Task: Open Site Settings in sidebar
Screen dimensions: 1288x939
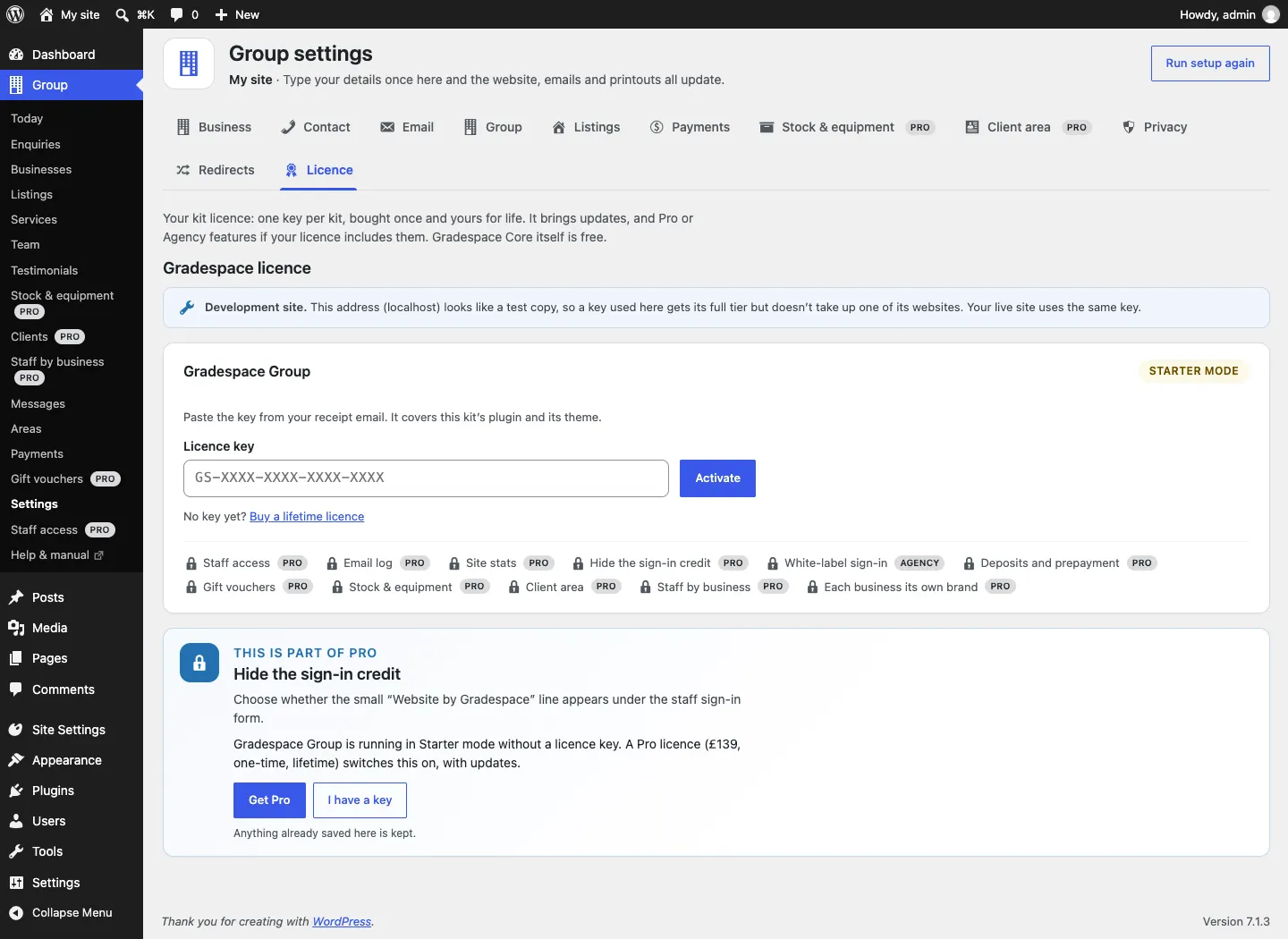Action: (x=69, y=730)
